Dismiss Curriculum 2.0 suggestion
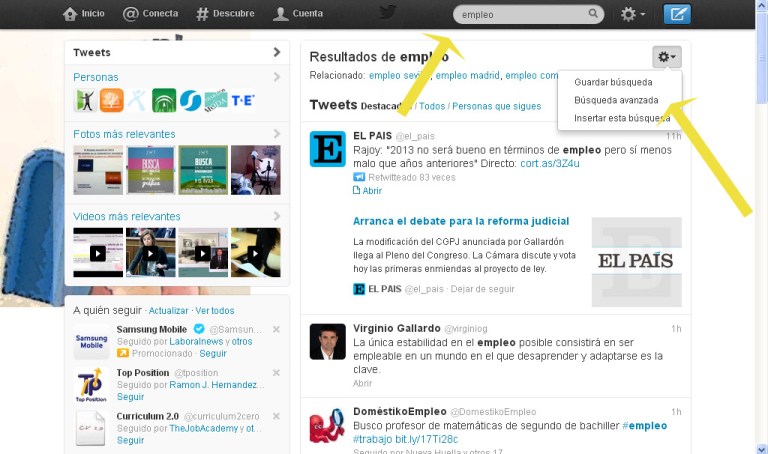This screenshot has width=768, height=454. tap(276, 416)
